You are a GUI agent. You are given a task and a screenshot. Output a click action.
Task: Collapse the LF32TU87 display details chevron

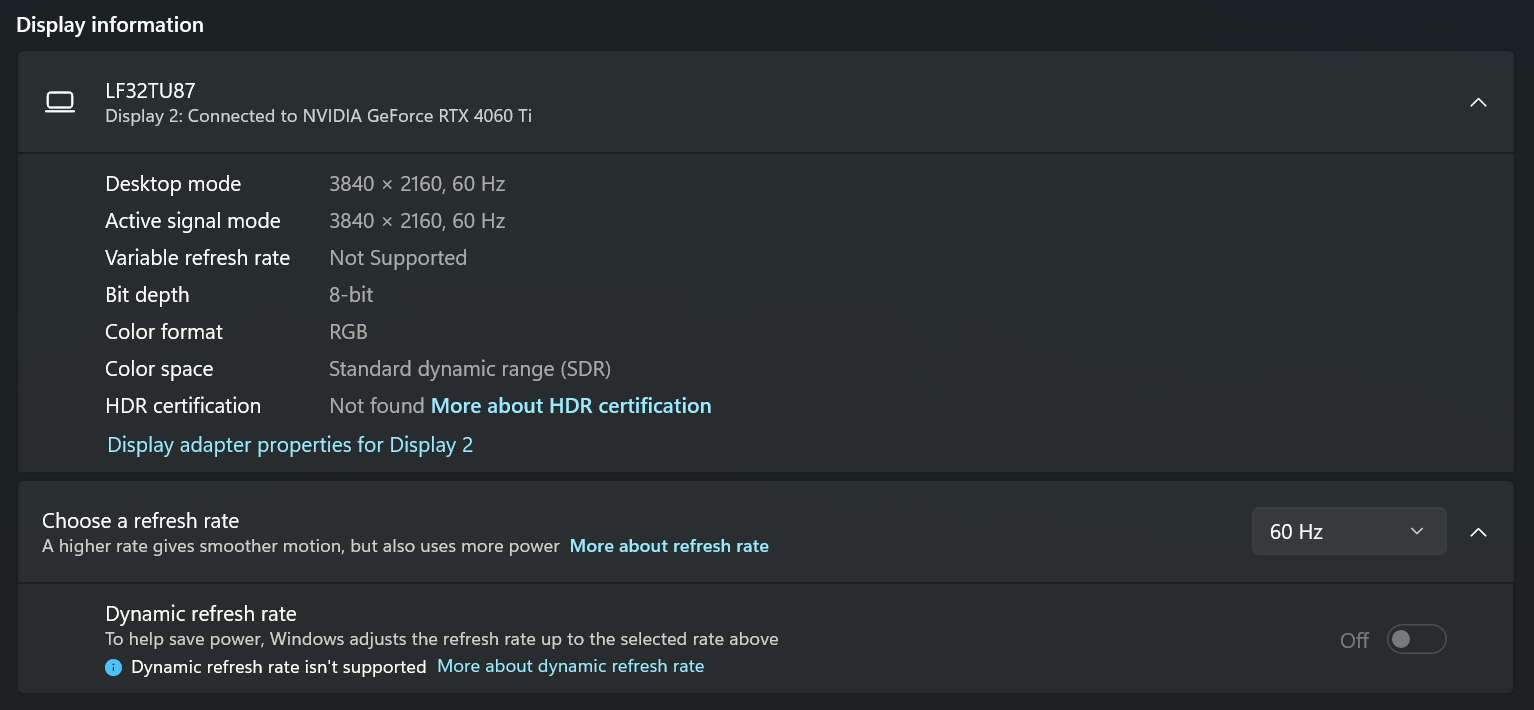(x=1478, y=102)
